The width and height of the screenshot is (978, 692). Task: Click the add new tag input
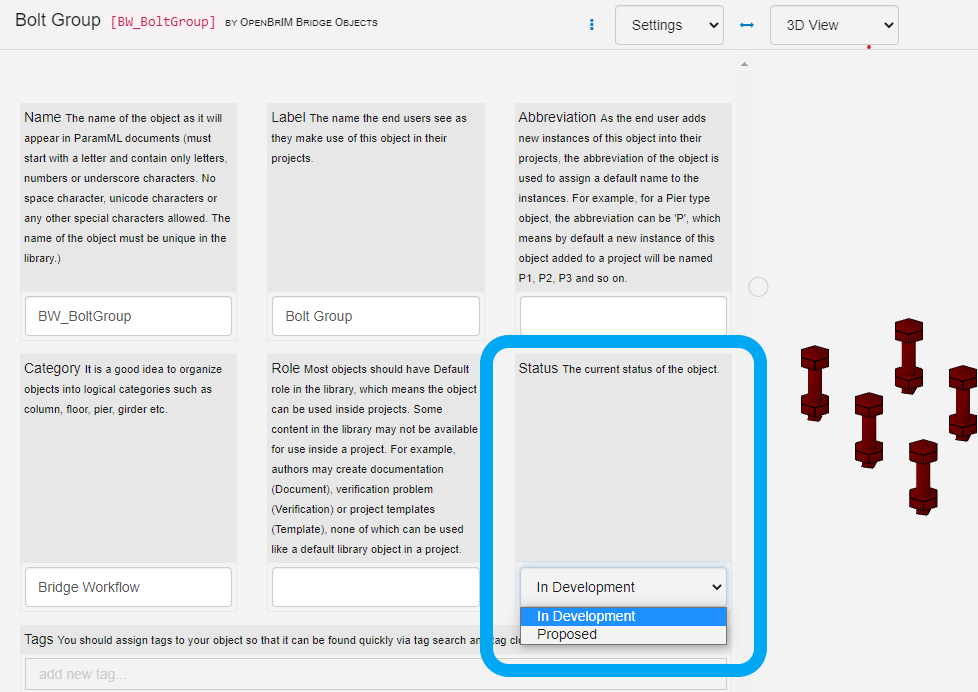pos(375,674)
